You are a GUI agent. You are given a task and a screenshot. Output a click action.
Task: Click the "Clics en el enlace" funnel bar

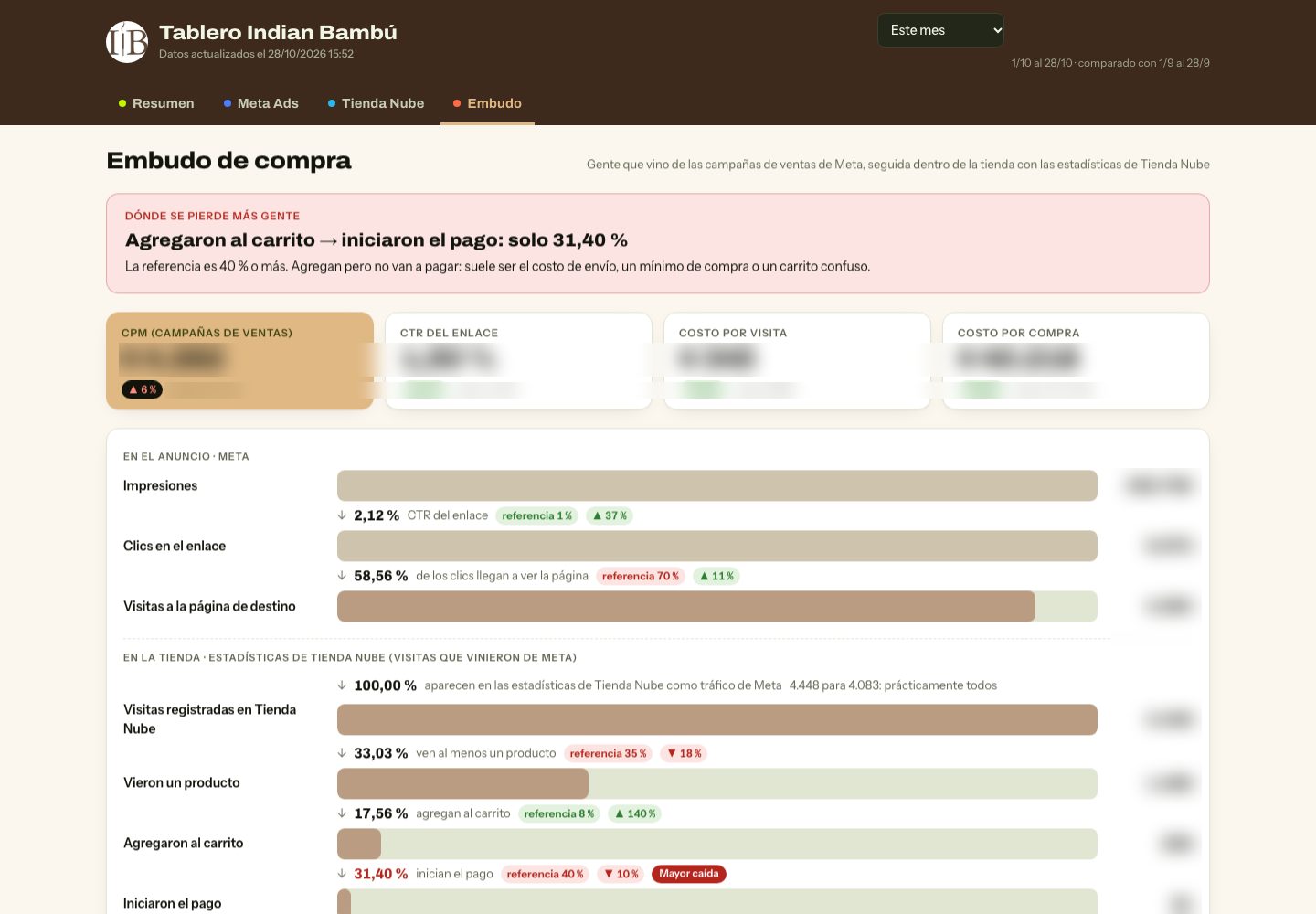tap(717, 546)
